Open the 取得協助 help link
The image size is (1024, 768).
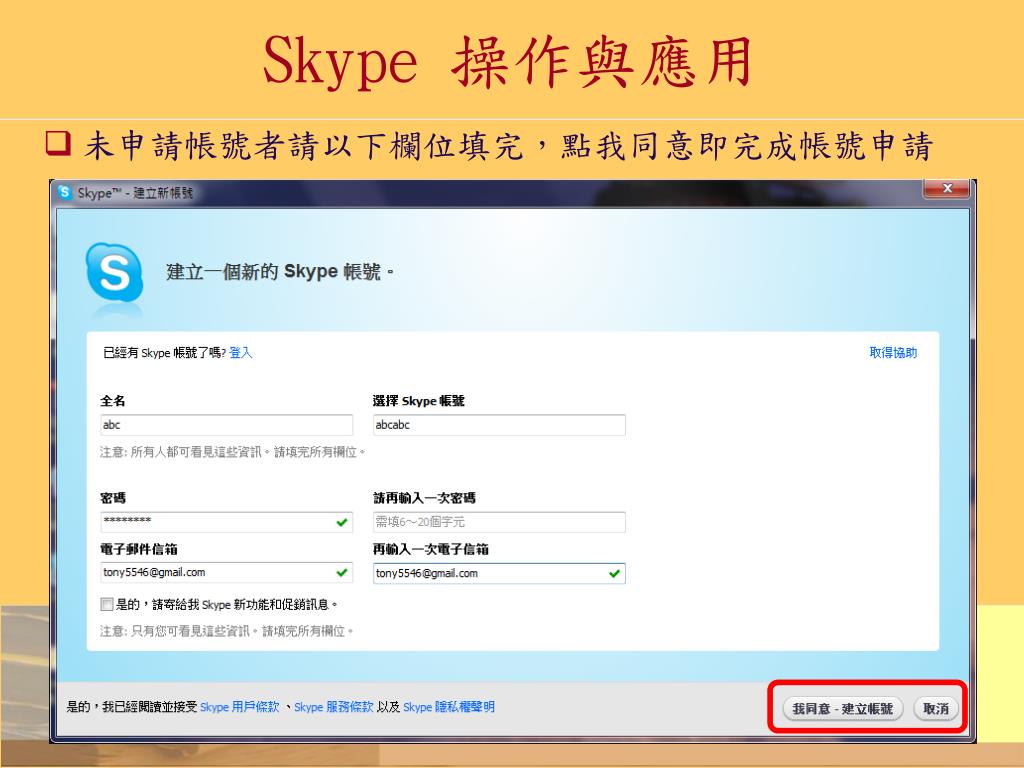(893, 353)
